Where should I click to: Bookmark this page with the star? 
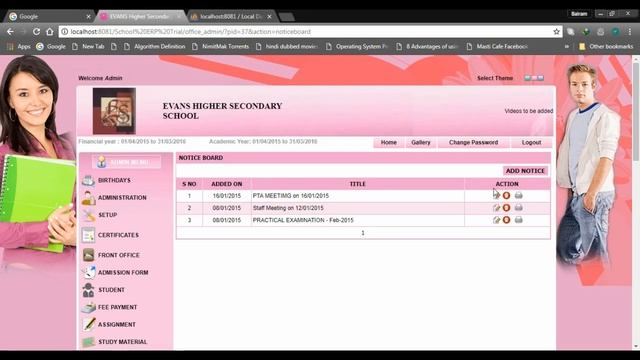556,31
